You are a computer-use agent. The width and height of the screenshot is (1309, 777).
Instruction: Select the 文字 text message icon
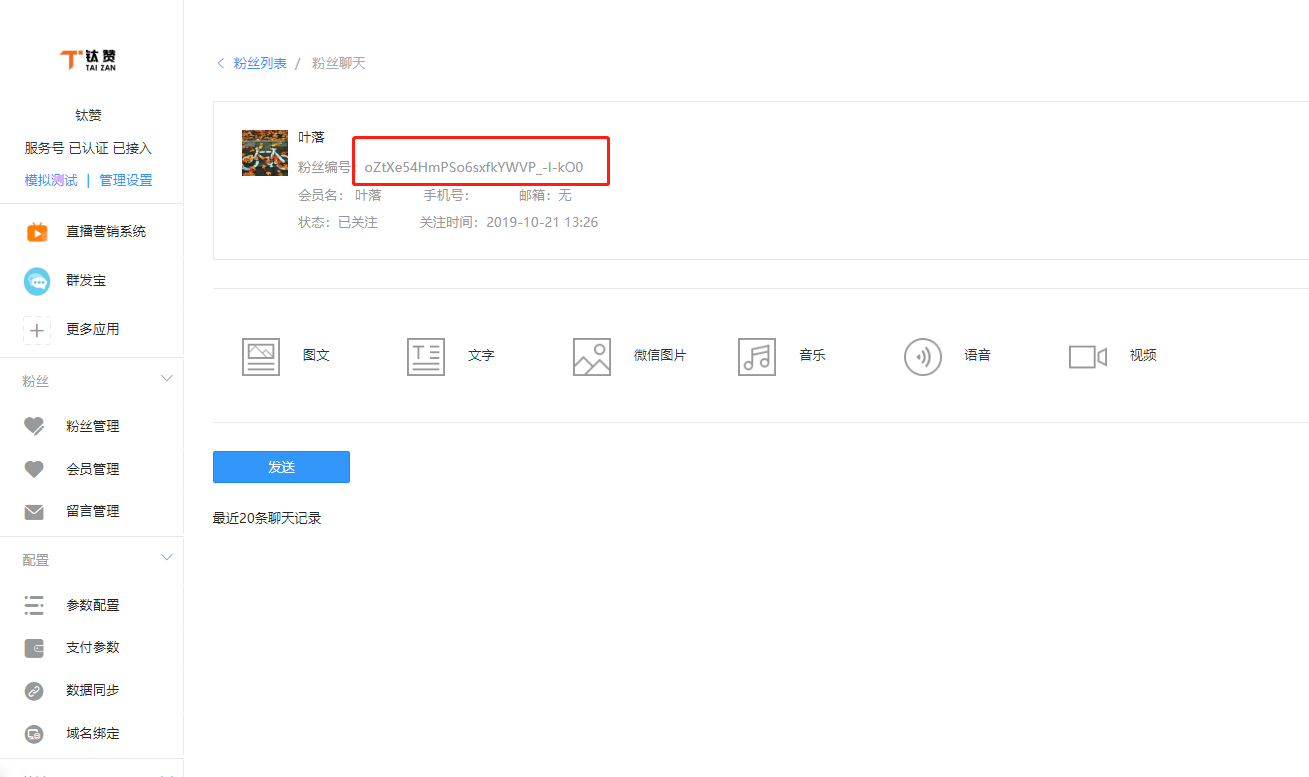pyautogui.click(x=426, y=356)
